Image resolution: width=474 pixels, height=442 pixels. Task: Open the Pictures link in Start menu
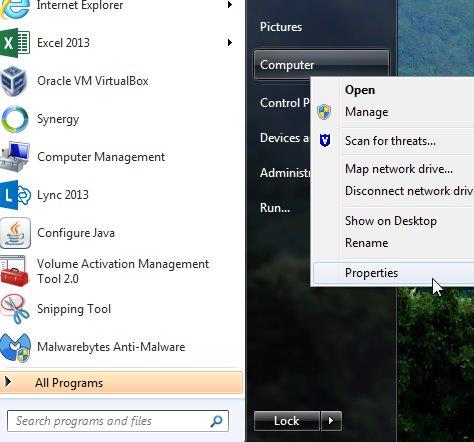(x=281, y=27)
